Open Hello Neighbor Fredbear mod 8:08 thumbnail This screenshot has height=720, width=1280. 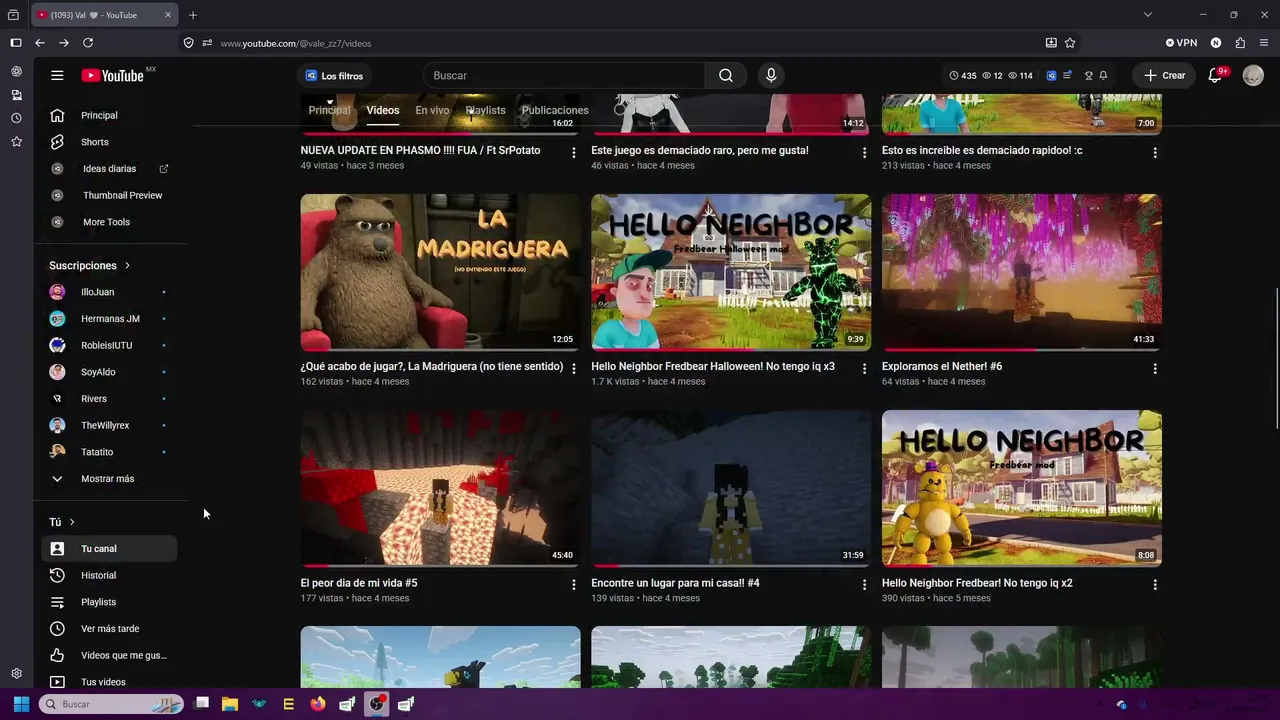[x=1022, y=488]
